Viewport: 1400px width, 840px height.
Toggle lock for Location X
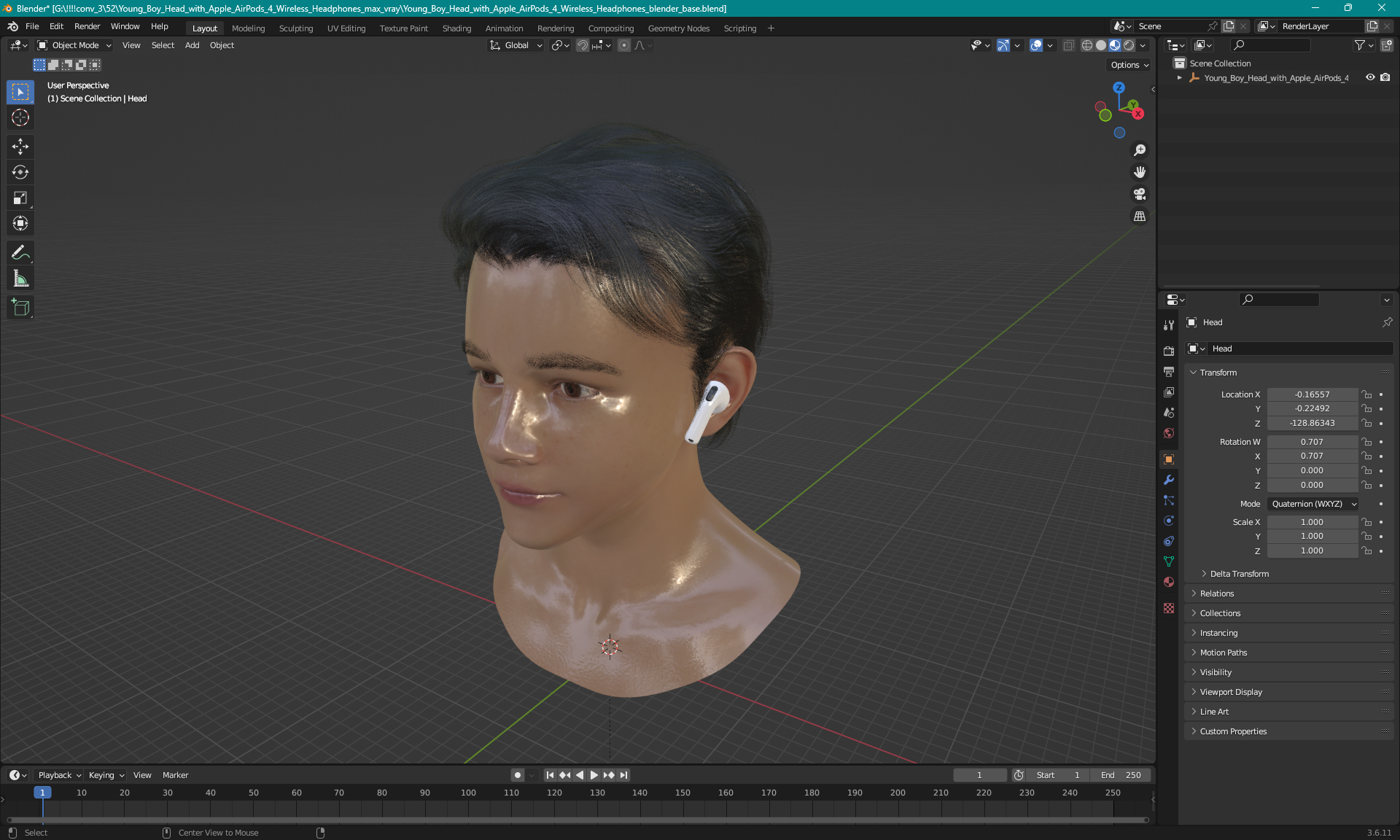click(1367, 394)
